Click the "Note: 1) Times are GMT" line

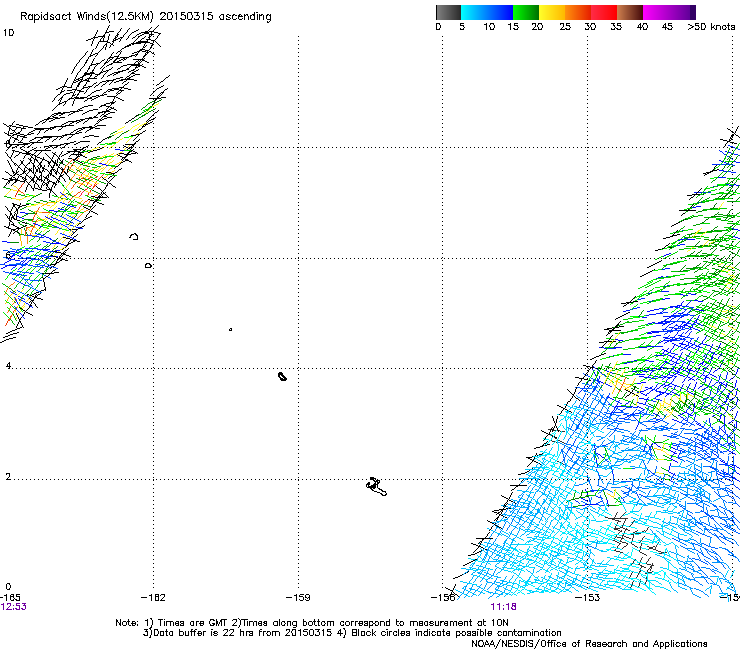(x=312, y=623)
